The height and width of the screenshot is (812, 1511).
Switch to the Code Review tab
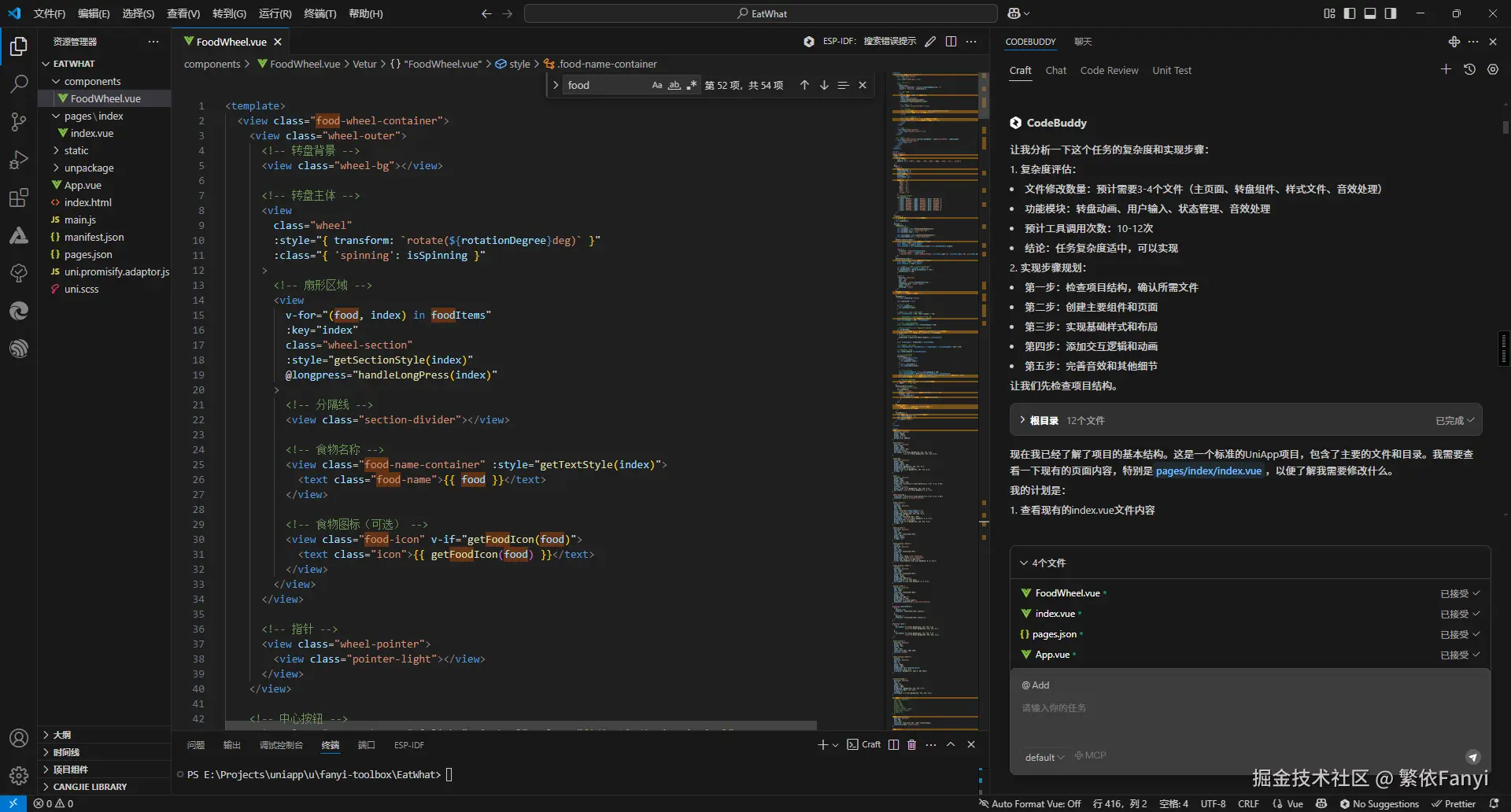click(x=1109, y=70)
